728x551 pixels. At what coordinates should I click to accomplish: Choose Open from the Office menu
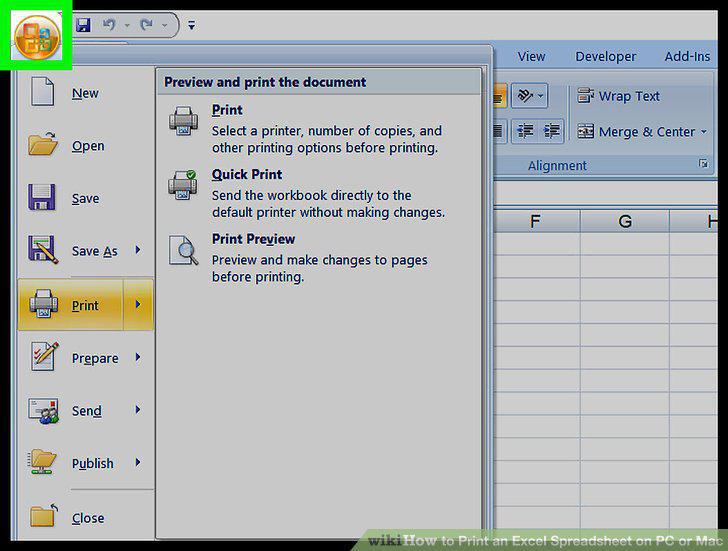point(86,146)
